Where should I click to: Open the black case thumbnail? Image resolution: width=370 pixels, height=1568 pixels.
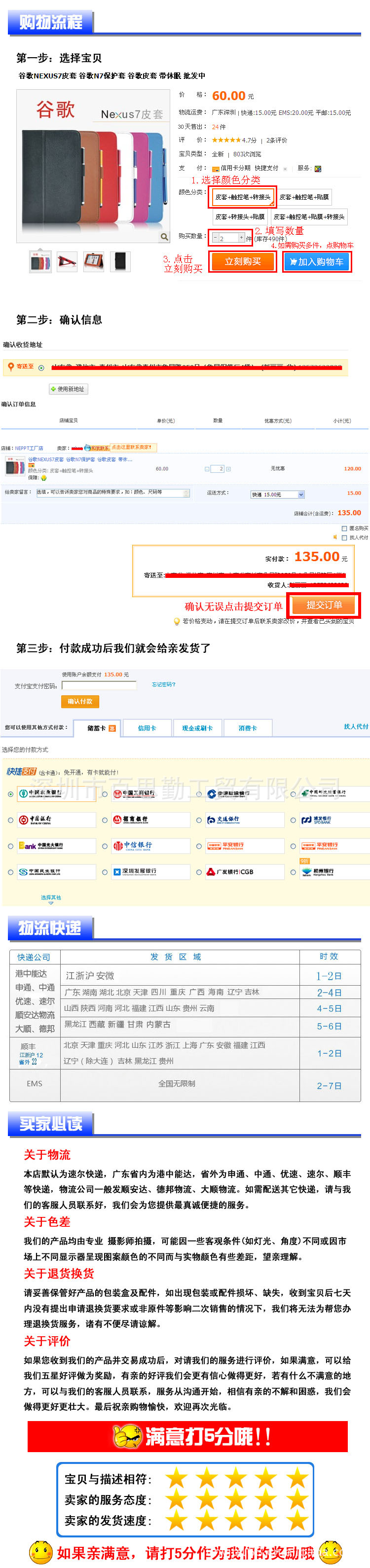click(120, 262)
